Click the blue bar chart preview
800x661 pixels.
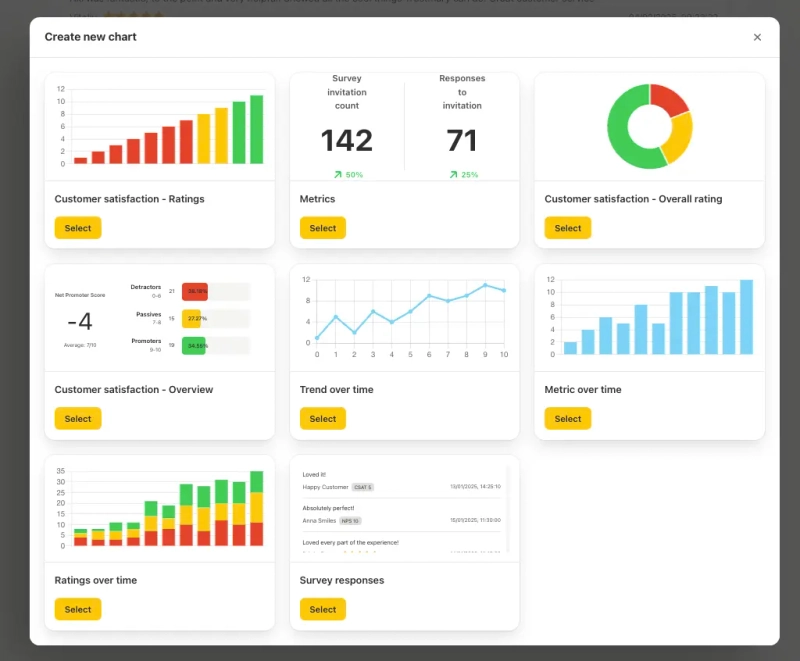(649, 318)
